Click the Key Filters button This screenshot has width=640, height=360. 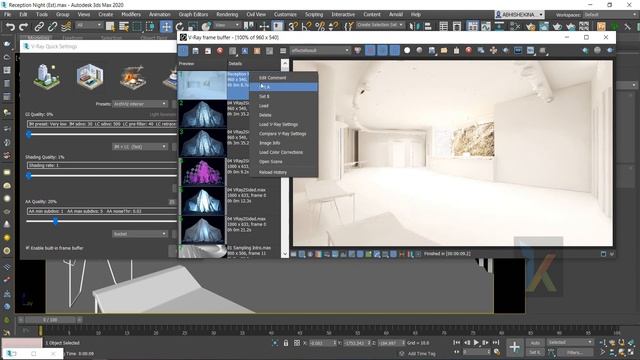click(575, 352)
